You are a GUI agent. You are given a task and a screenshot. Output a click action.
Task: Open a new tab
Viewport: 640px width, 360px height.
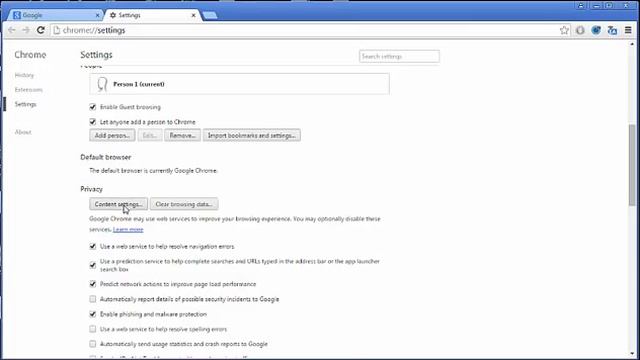[210, 15]
